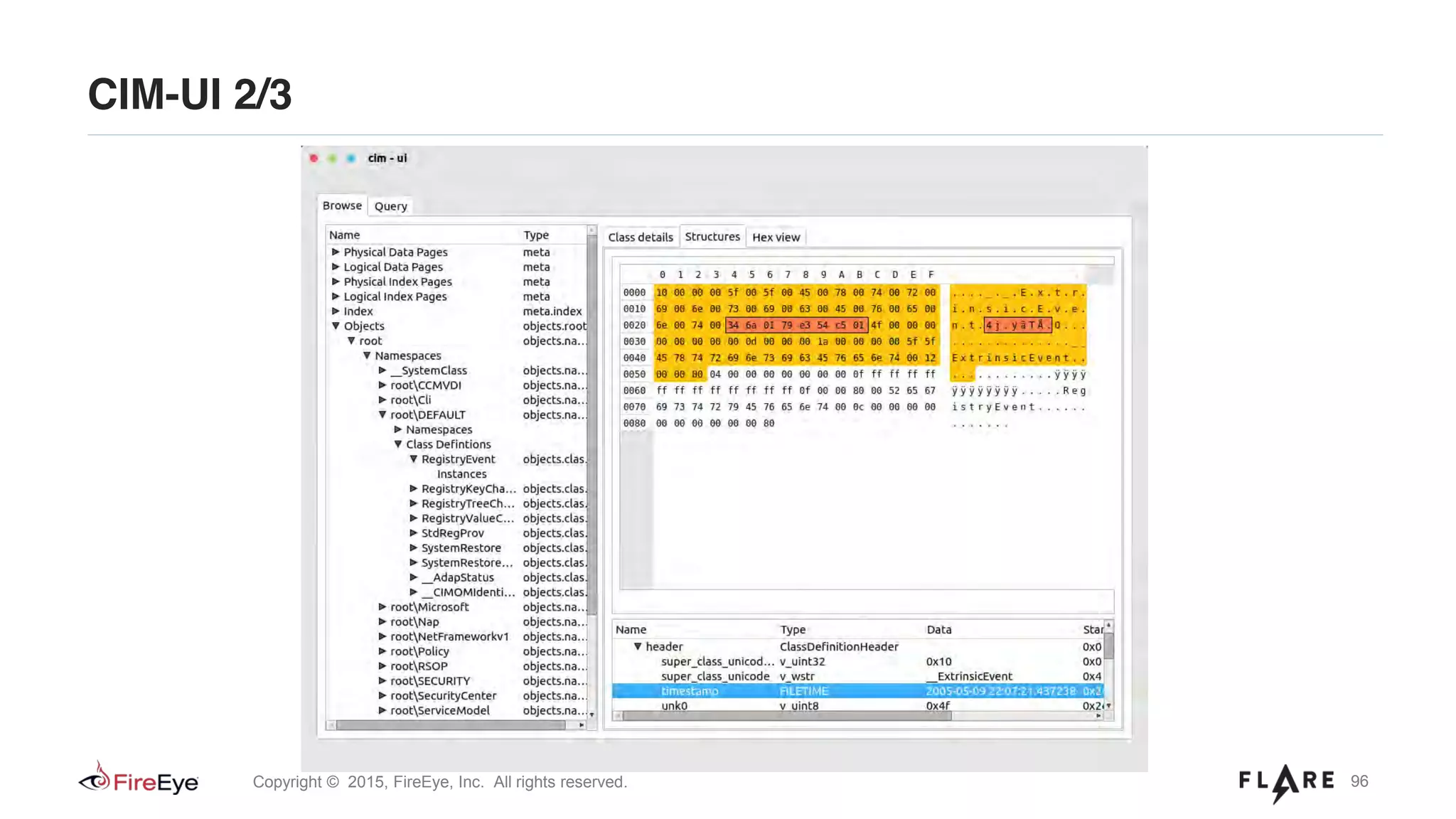Screen dimensions: 1456x819
Task: Collapse the root\DEFAULT namespace
Action: click(x=382, y=415)
